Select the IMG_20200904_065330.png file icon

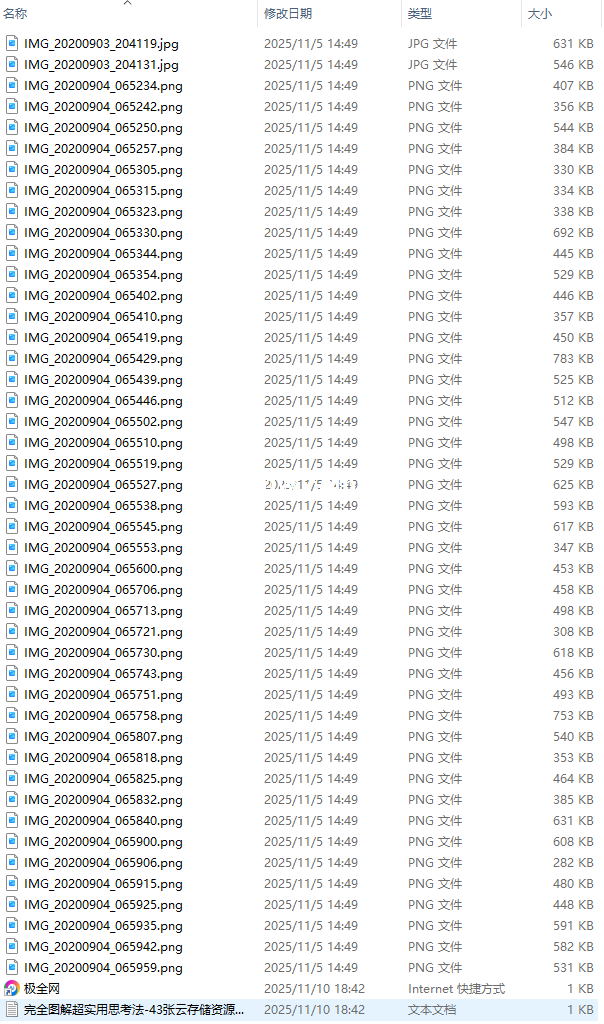(12, 232)
